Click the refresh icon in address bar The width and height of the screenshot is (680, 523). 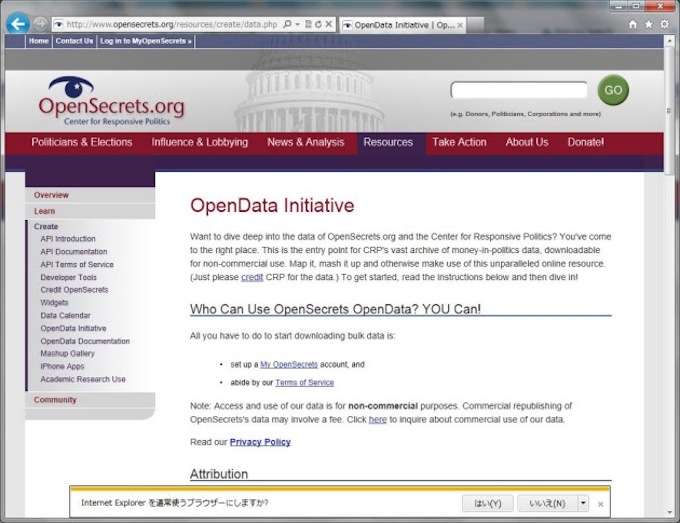317,23
